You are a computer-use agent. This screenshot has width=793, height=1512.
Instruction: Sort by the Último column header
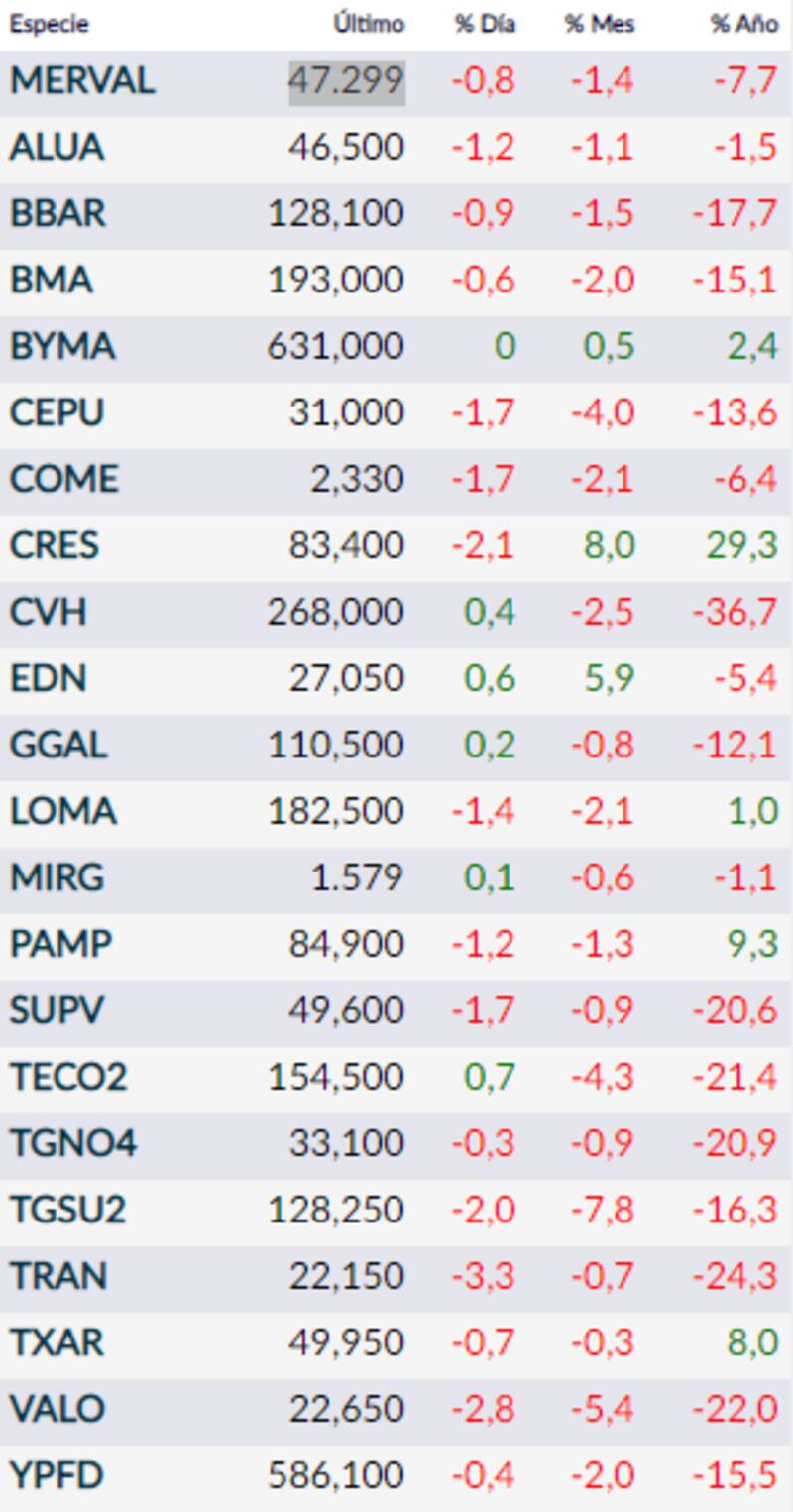369,24
